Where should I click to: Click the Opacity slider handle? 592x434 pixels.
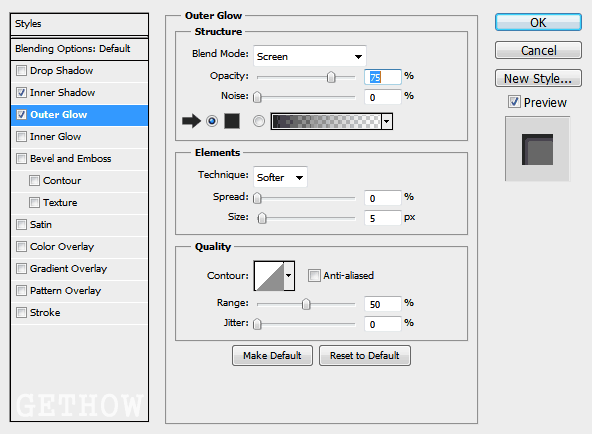click(331, 77)
